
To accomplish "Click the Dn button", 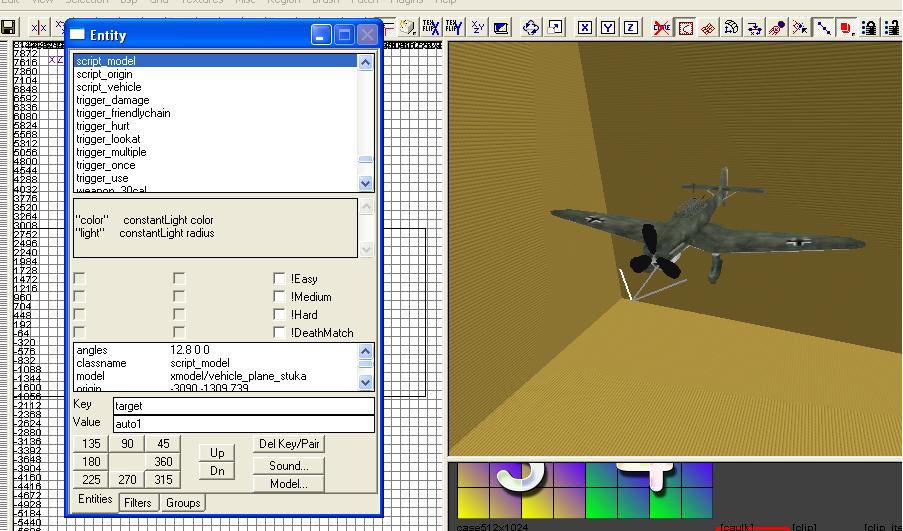I will click(217, 471).
